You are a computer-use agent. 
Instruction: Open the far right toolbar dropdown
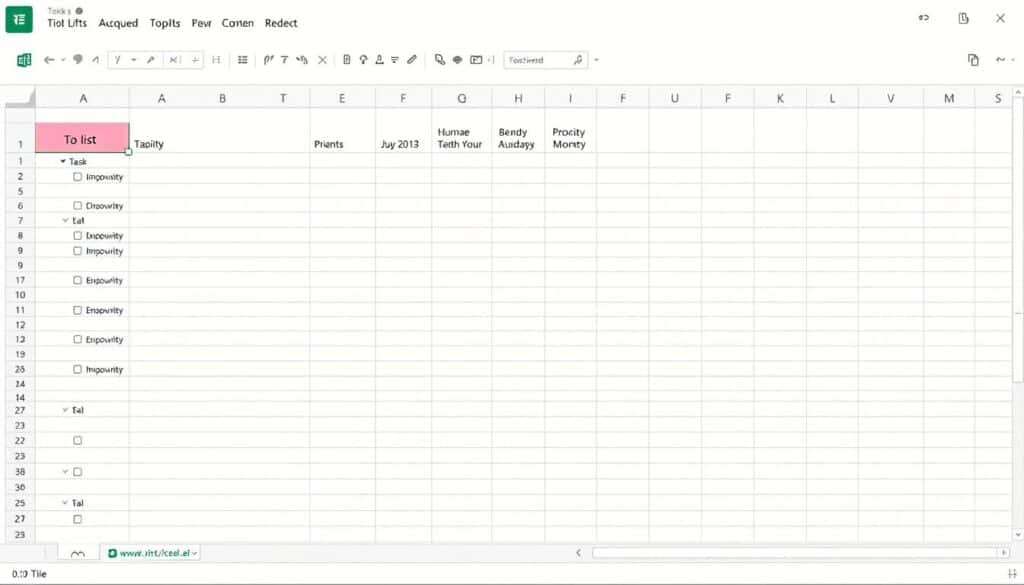tap(1013, 60)
